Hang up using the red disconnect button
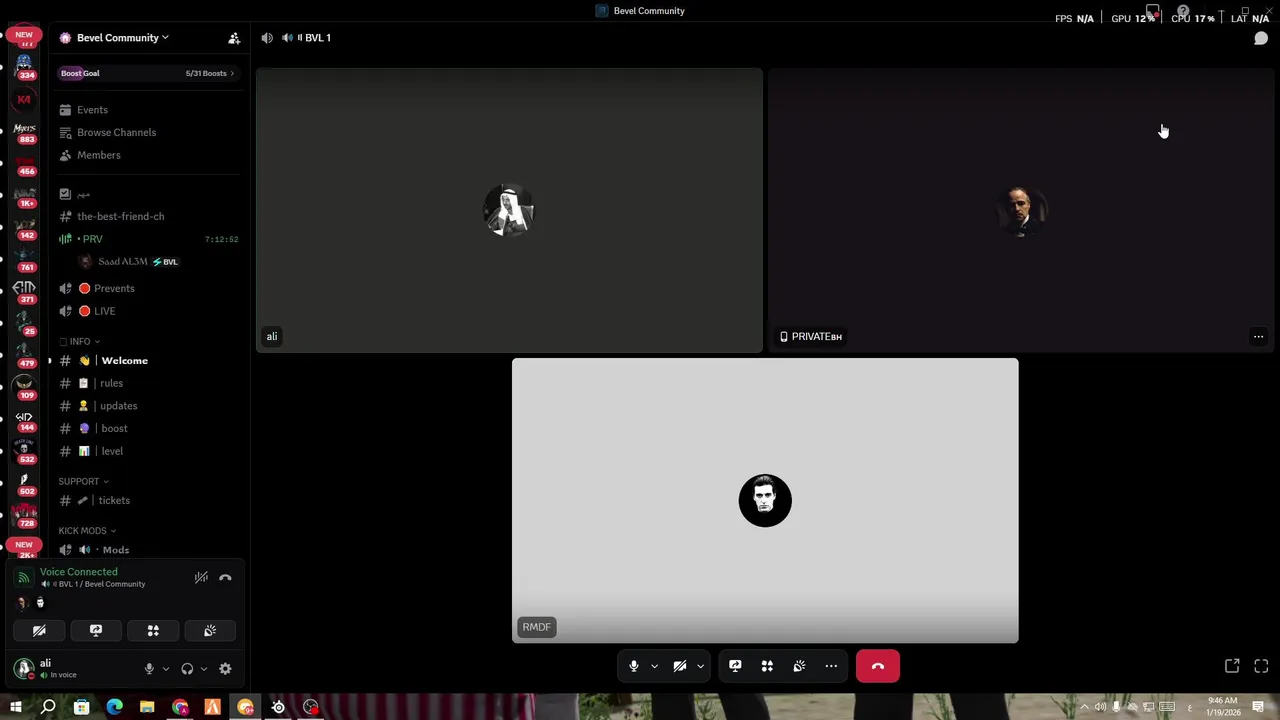1280x720 pixels. pos(878,666)
